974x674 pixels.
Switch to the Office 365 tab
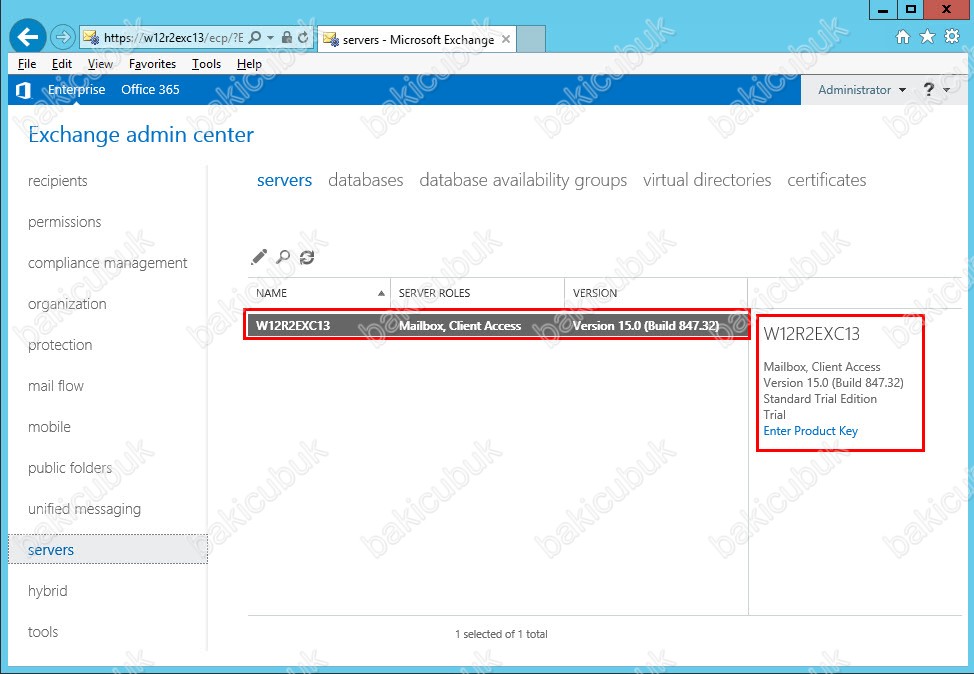[x=150, y=89]
